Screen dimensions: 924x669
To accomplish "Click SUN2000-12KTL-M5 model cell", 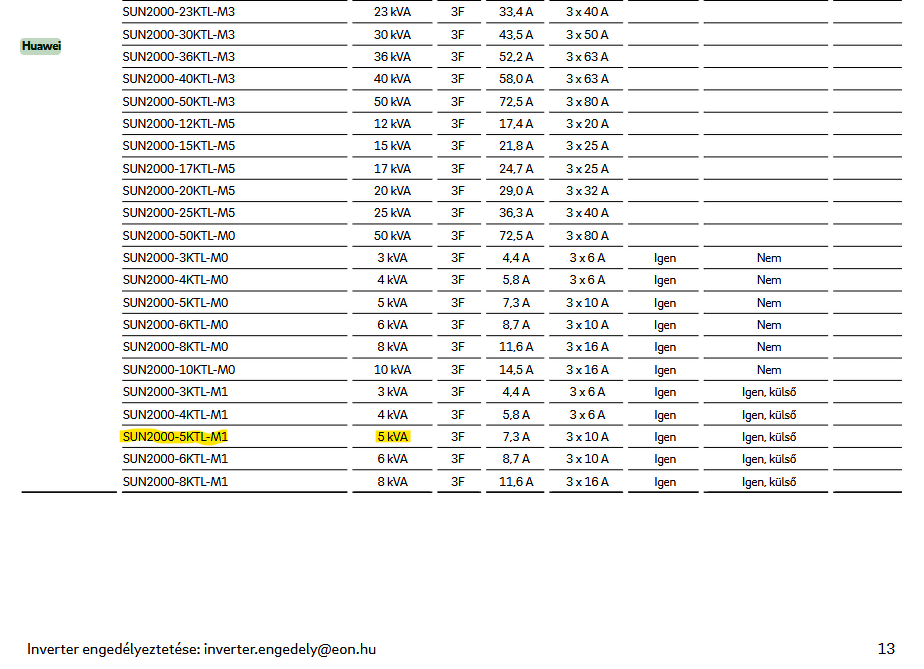I will [179, 124].
